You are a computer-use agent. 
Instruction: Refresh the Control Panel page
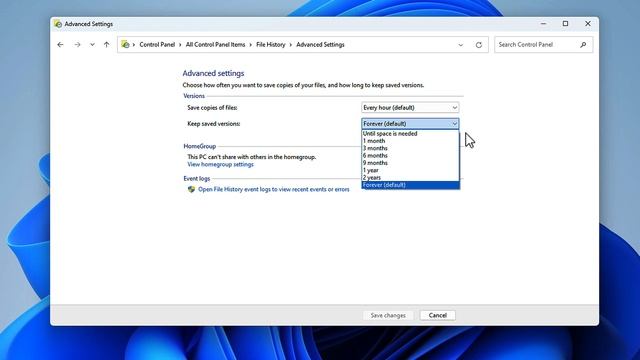pyautogui.click(x=479, y=45)
